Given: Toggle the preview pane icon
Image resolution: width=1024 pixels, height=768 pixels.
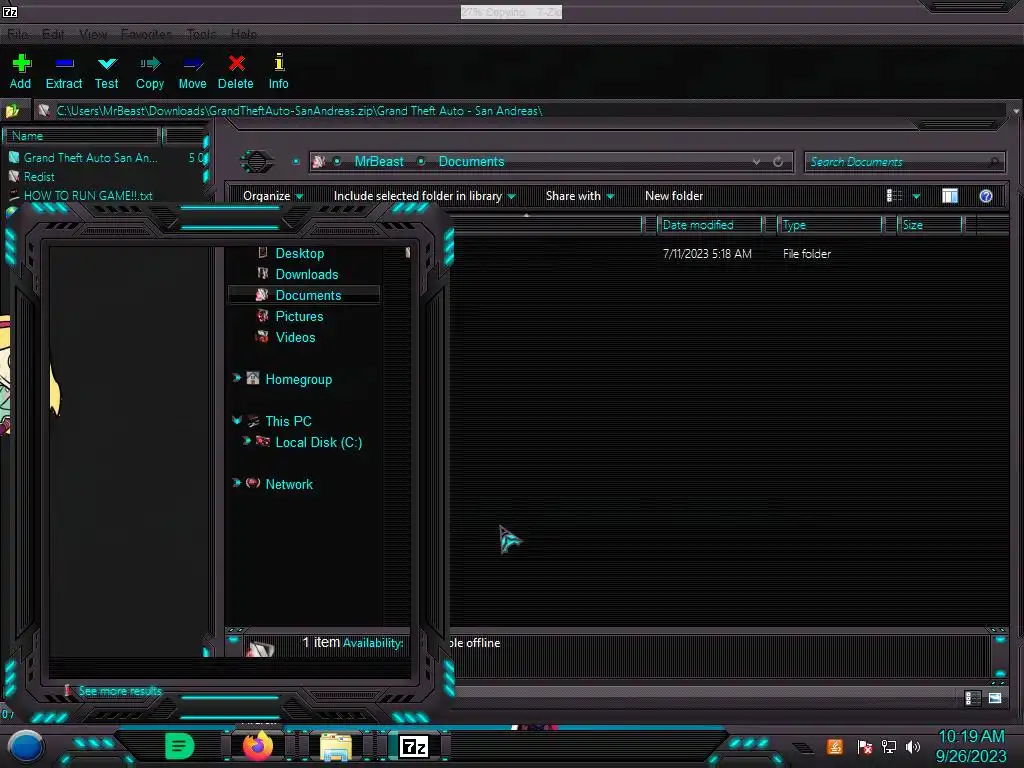Looking at the screenshot, I should click(x=950, y=196).
